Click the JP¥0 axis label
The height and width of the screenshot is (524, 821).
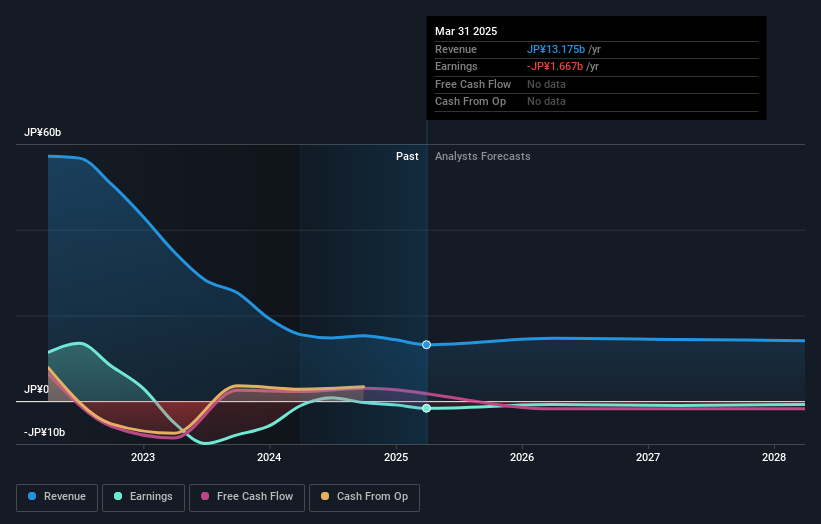tap(36, 389)
